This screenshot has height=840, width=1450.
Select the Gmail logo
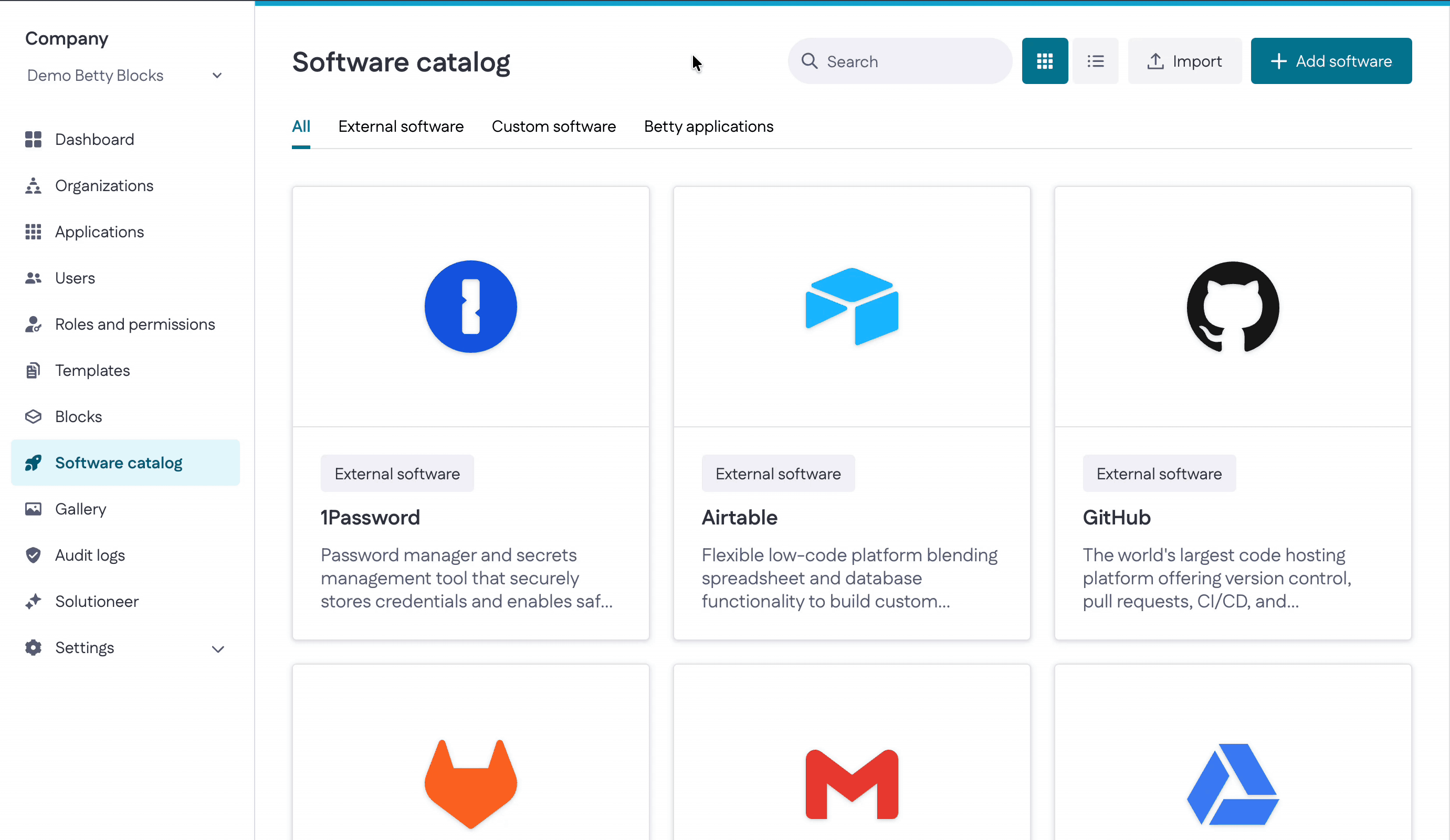pos(852,784)
